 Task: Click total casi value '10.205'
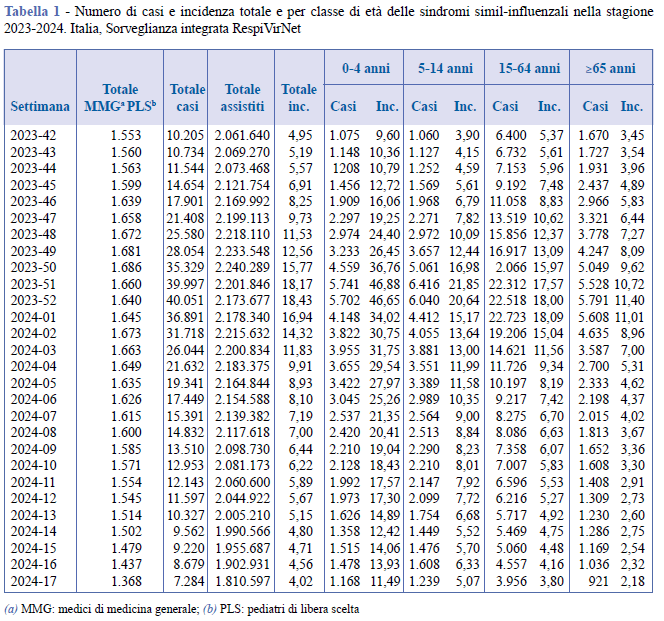185,135
